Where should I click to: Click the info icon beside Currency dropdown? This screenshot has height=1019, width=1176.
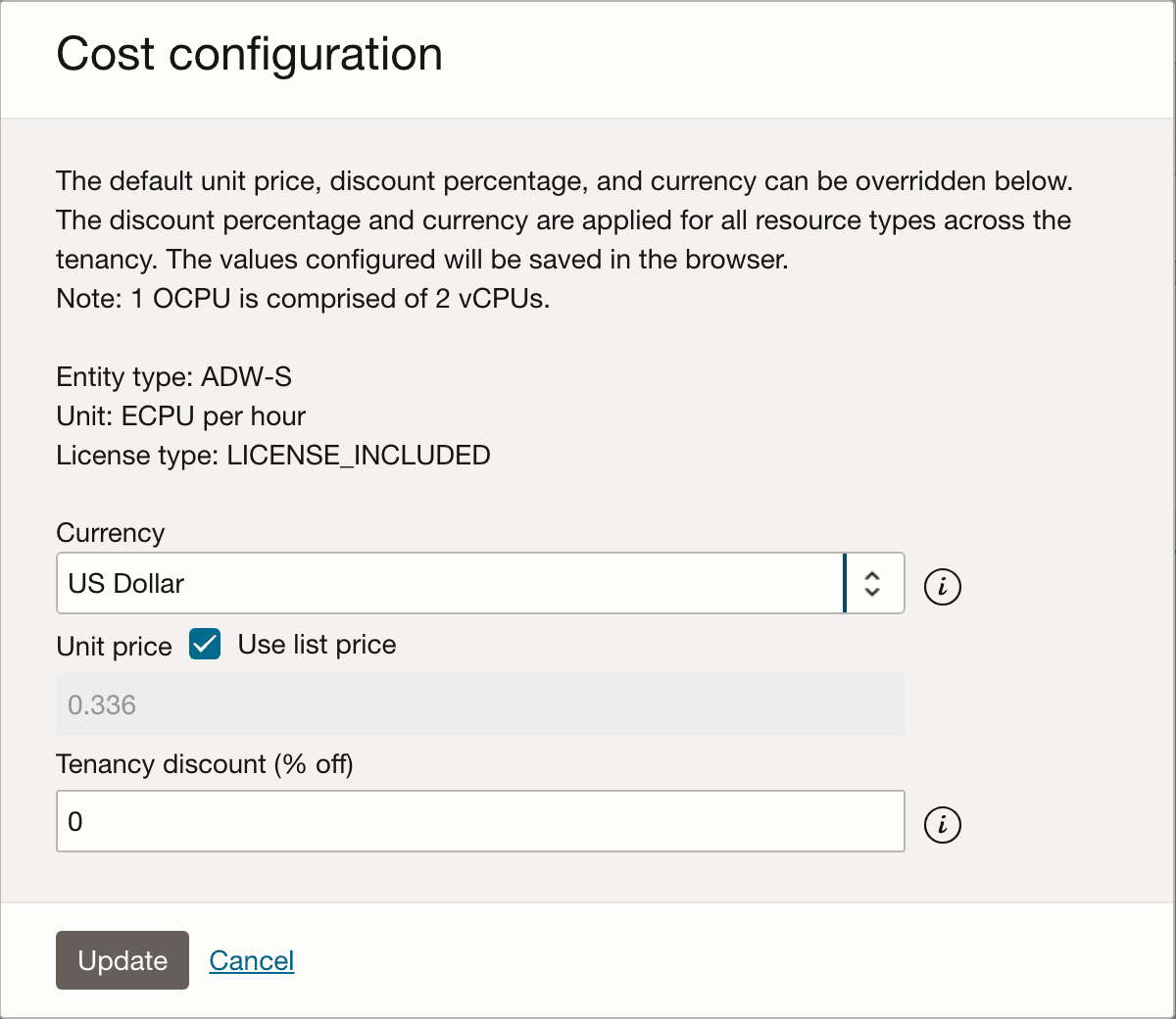pos(942,586)
